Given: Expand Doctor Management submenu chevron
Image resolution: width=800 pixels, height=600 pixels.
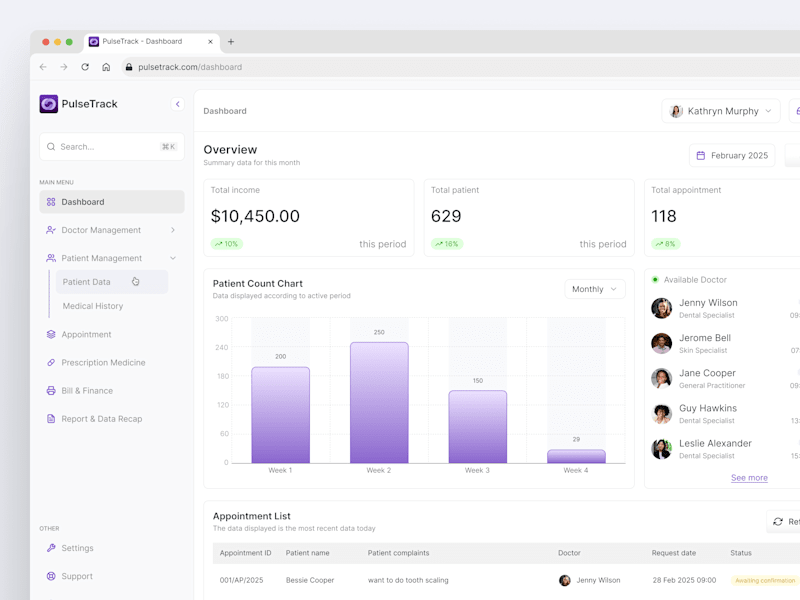Looking at the screenshot, I should click(x=173, y=230).
